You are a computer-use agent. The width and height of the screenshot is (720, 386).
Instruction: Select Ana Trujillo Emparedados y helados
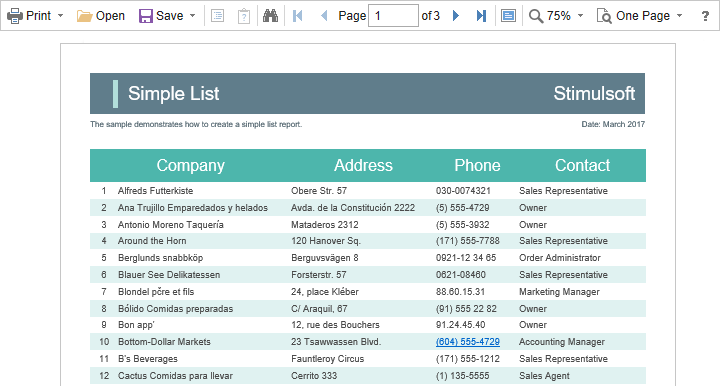[192, 208]
